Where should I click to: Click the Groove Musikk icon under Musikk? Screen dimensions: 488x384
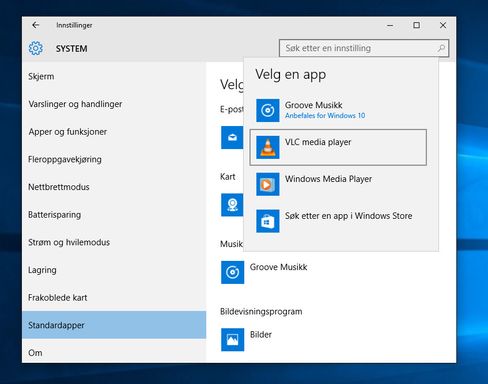(x=232, y=272)
